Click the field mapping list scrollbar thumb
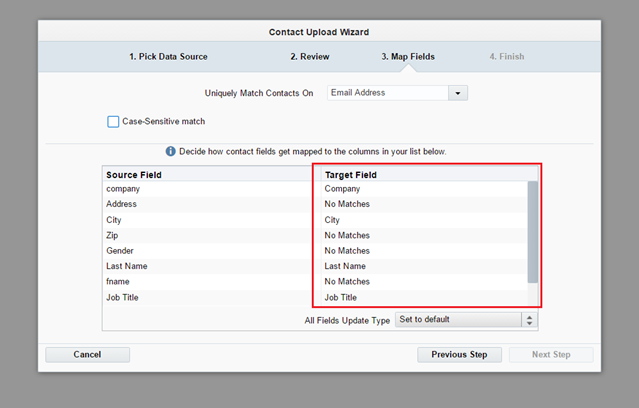639x408 pixels. coord(532,232)
